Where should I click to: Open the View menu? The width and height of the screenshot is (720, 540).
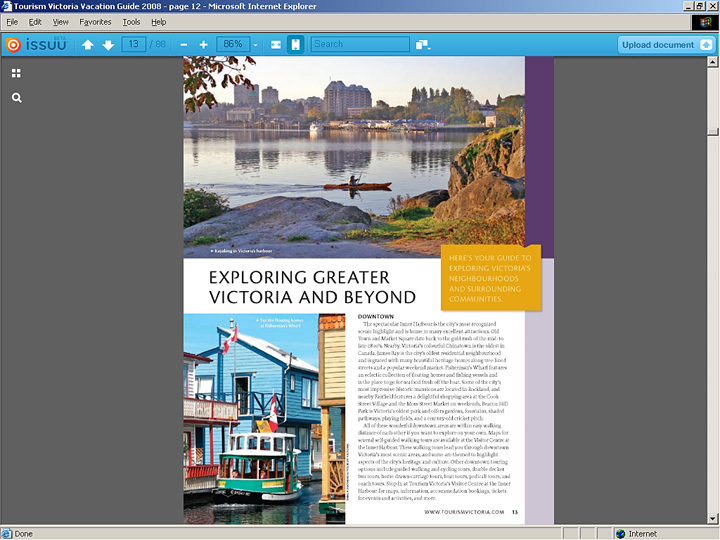(60, 22)
